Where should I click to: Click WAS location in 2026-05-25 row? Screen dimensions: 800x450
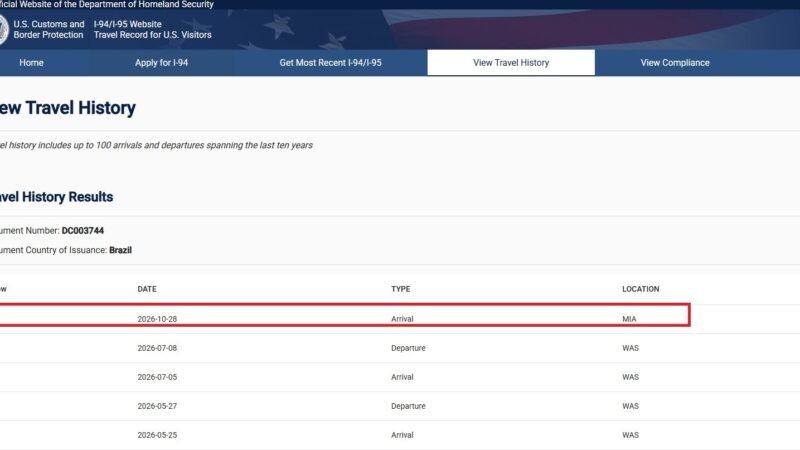(630, 435)
